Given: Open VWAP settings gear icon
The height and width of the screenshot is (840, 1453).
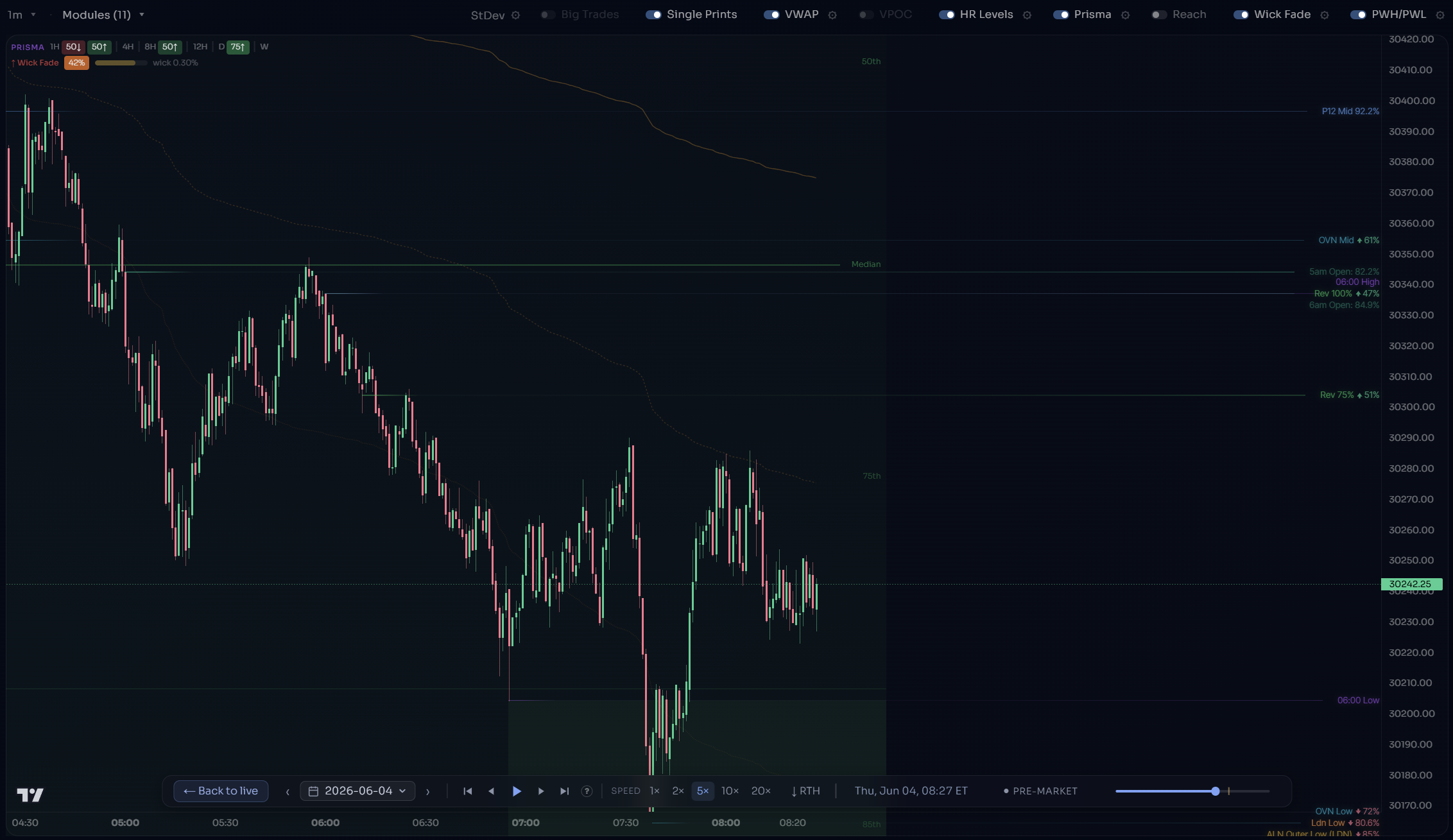Looking at the screenshot, I should (832, 15).
